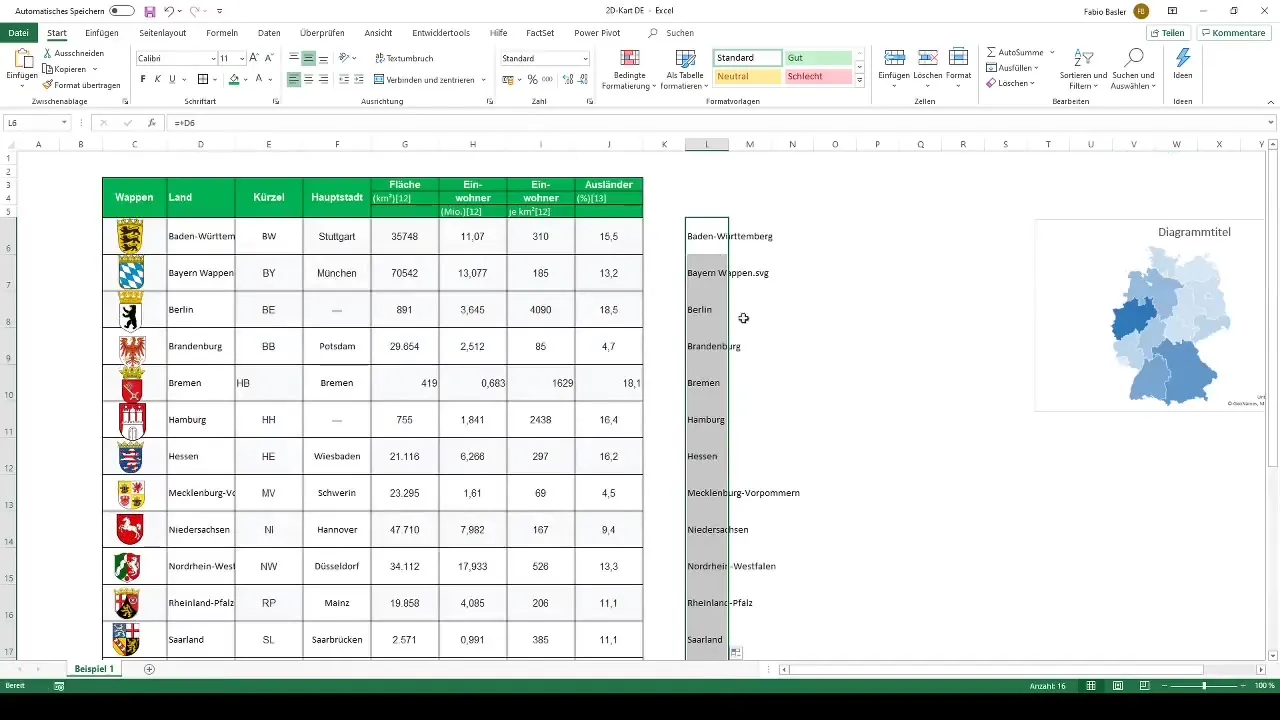Align text right in cell

324,79
